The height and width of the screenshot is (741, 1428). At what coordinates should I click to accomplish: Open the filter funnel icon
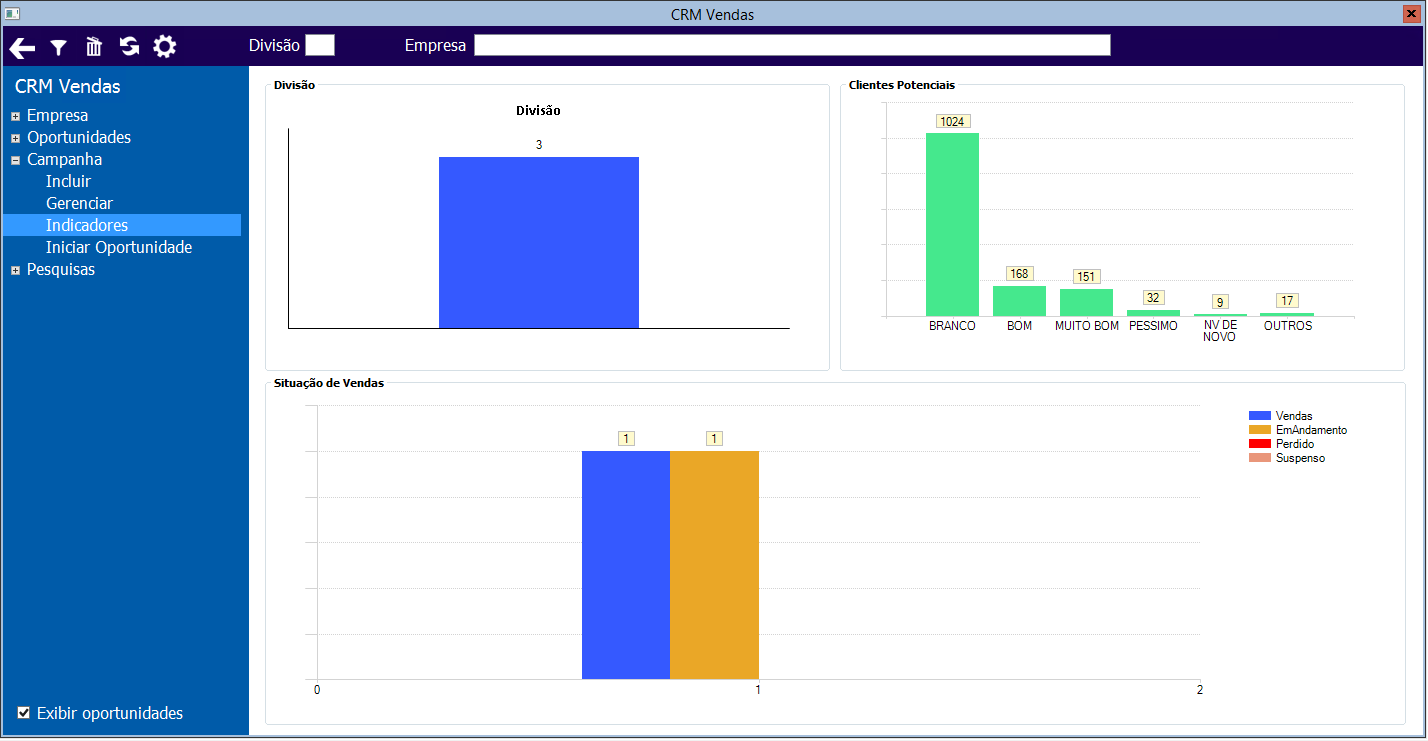(59, 47)
